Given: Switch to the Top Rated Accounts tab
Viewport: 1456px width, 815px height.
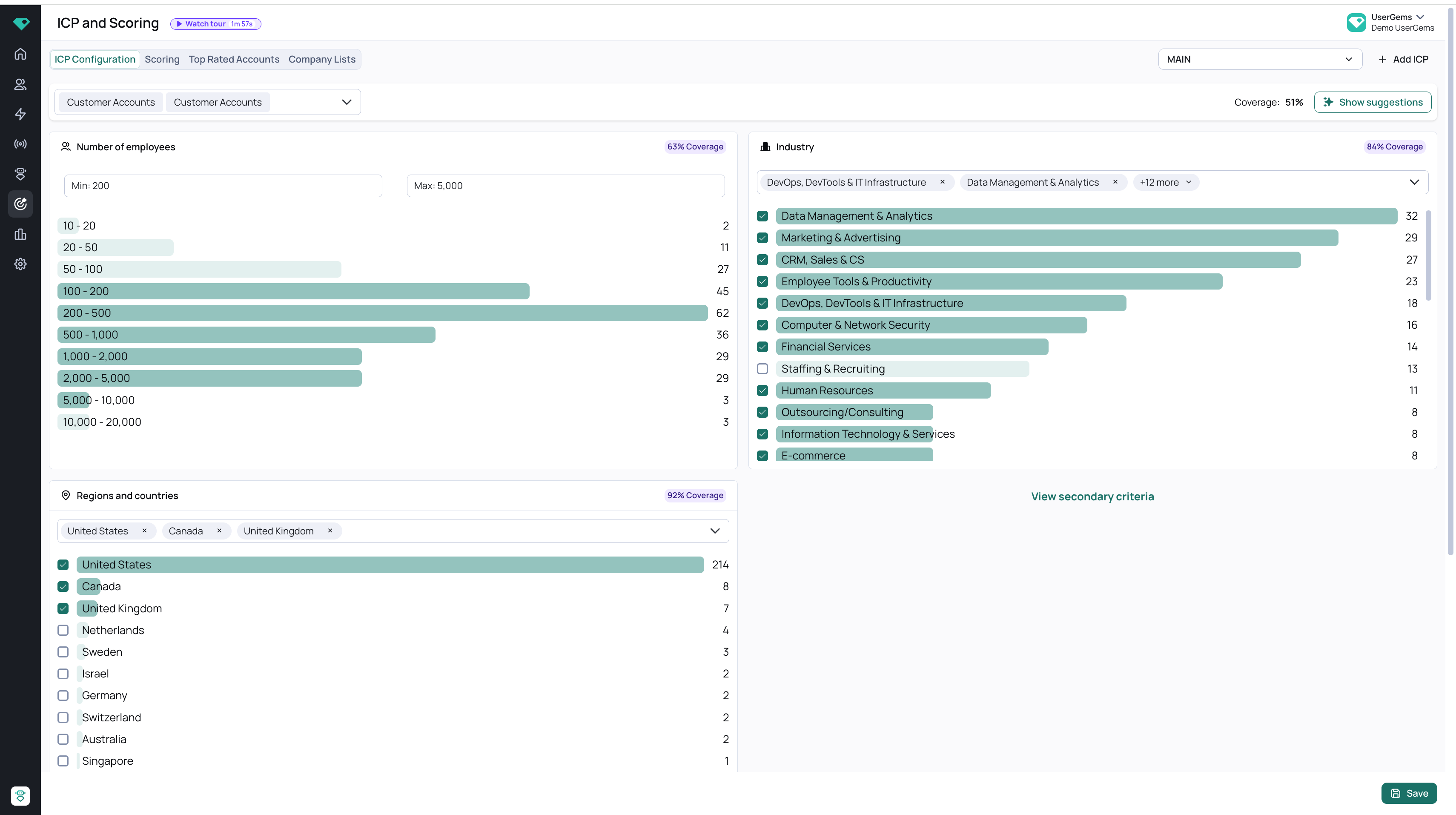Looking at the screenshot, I should point(234,59).
